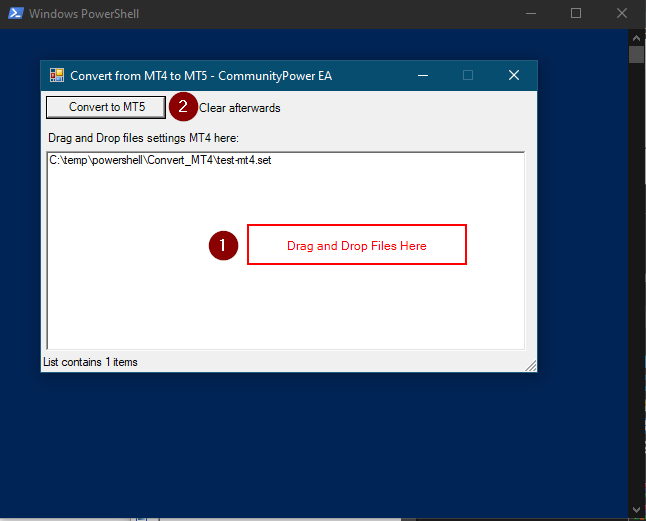This screenshot has width=646, height=521.
Task: Click the PowerShell vertical scrollbar thumb
Action: coord(637,55)
